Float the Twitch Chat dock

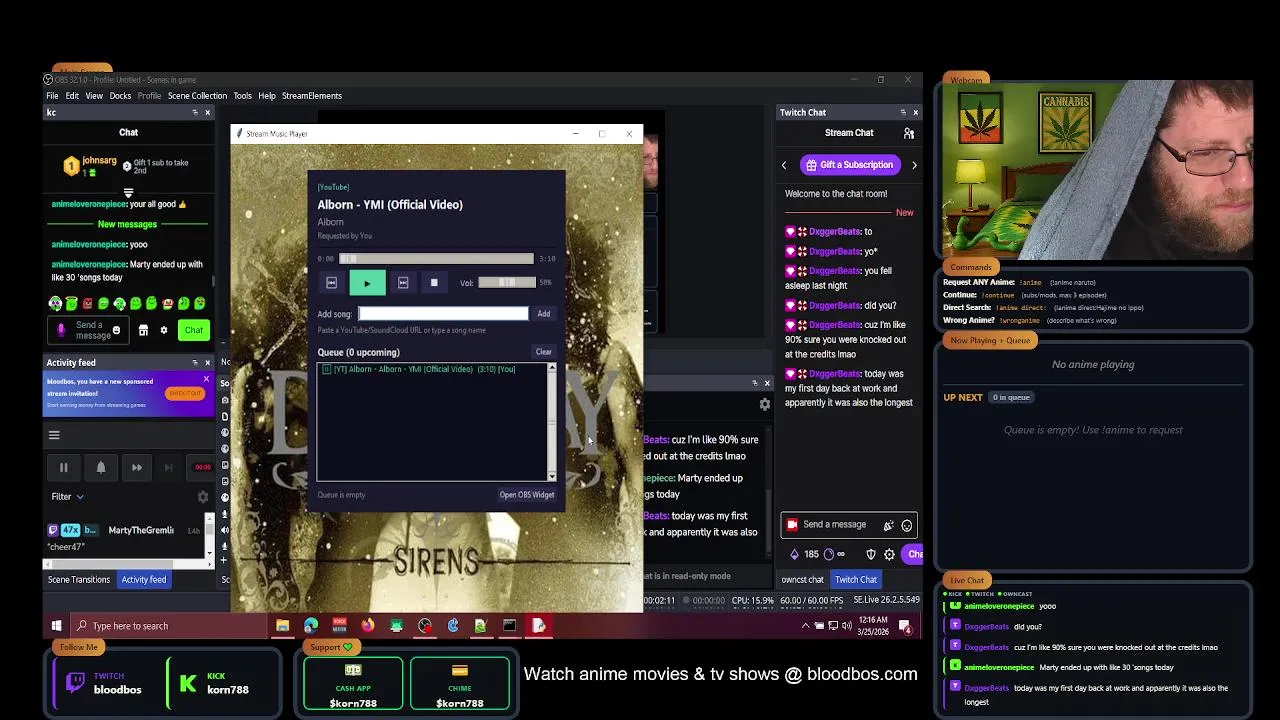click(x=903, y=113)
